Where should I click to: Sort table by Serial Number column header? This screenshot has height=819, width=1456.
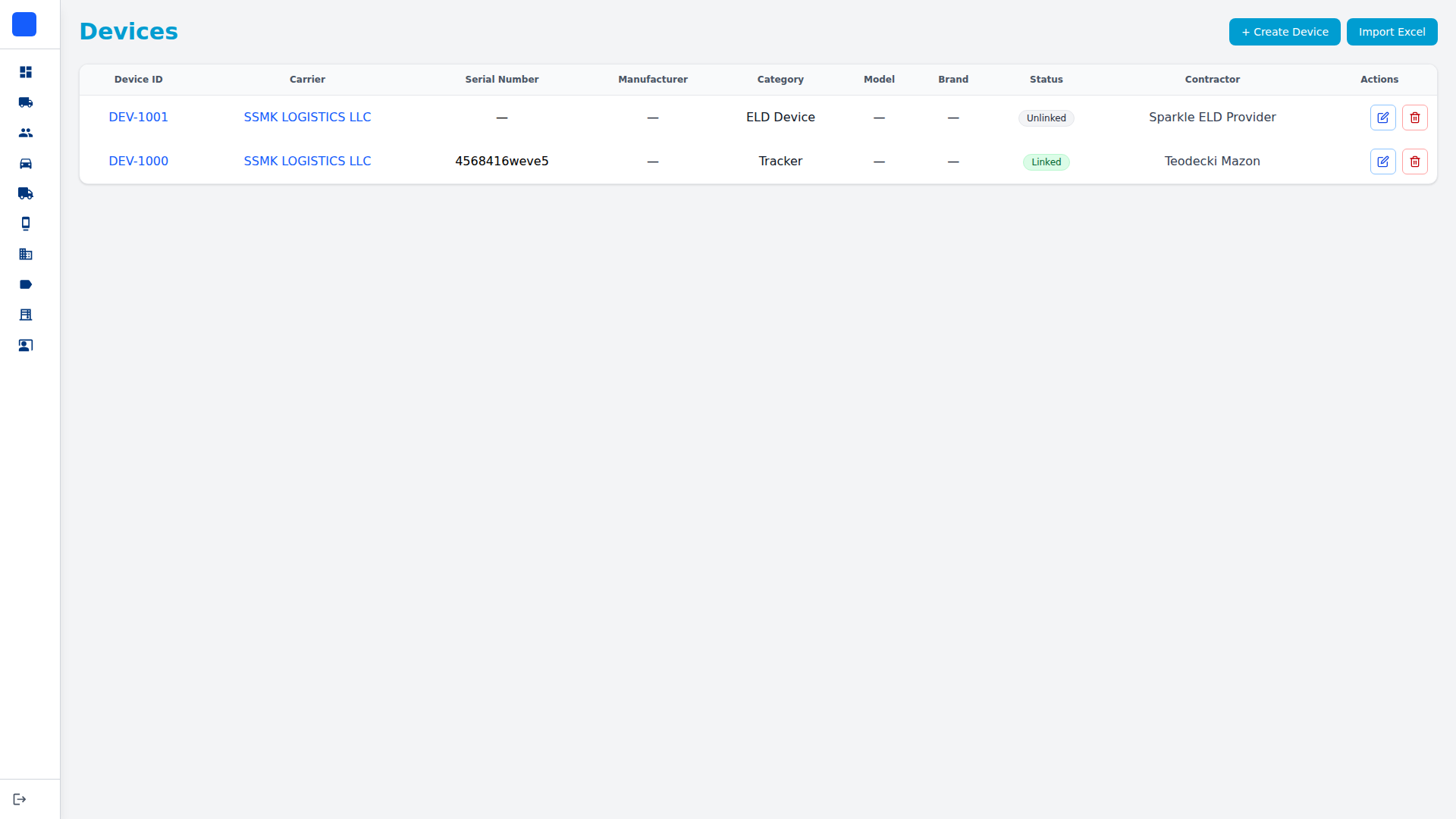[501, 79]
